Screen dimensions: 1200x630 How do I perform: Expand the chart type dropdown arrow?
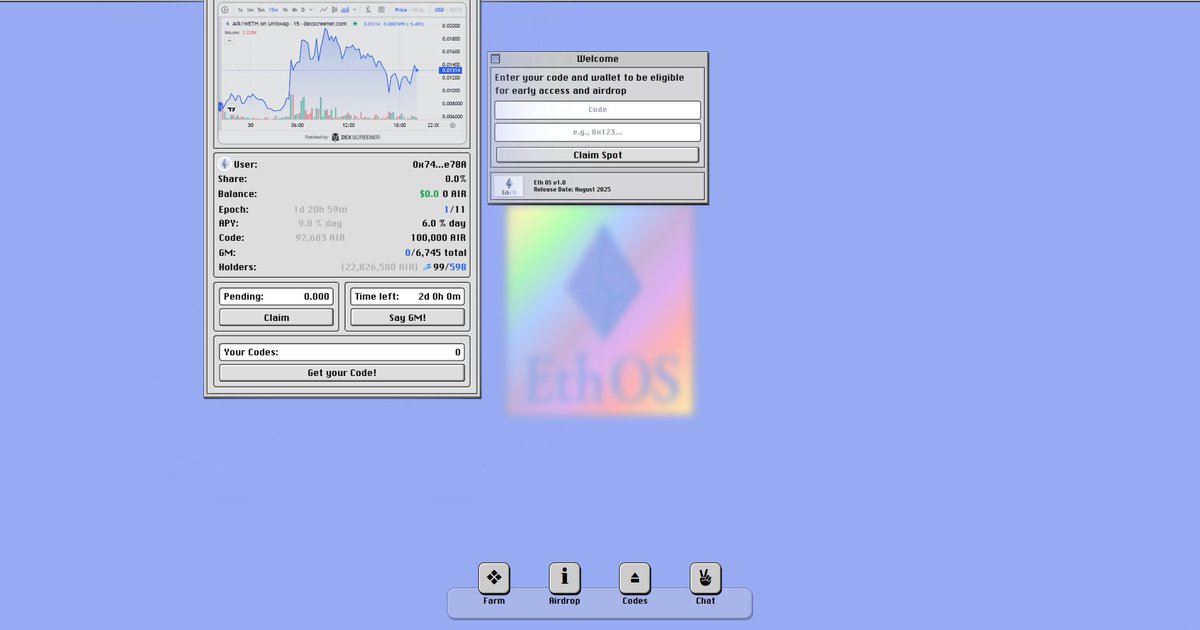click(355, 10)
